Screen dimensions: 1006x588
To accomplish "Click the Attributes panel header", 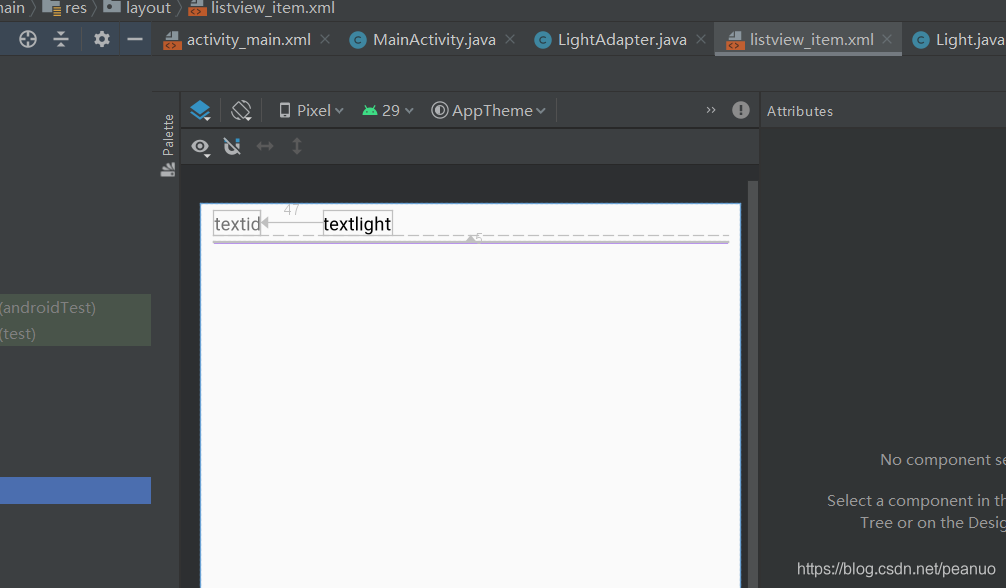I will click(x=799, y=111).
